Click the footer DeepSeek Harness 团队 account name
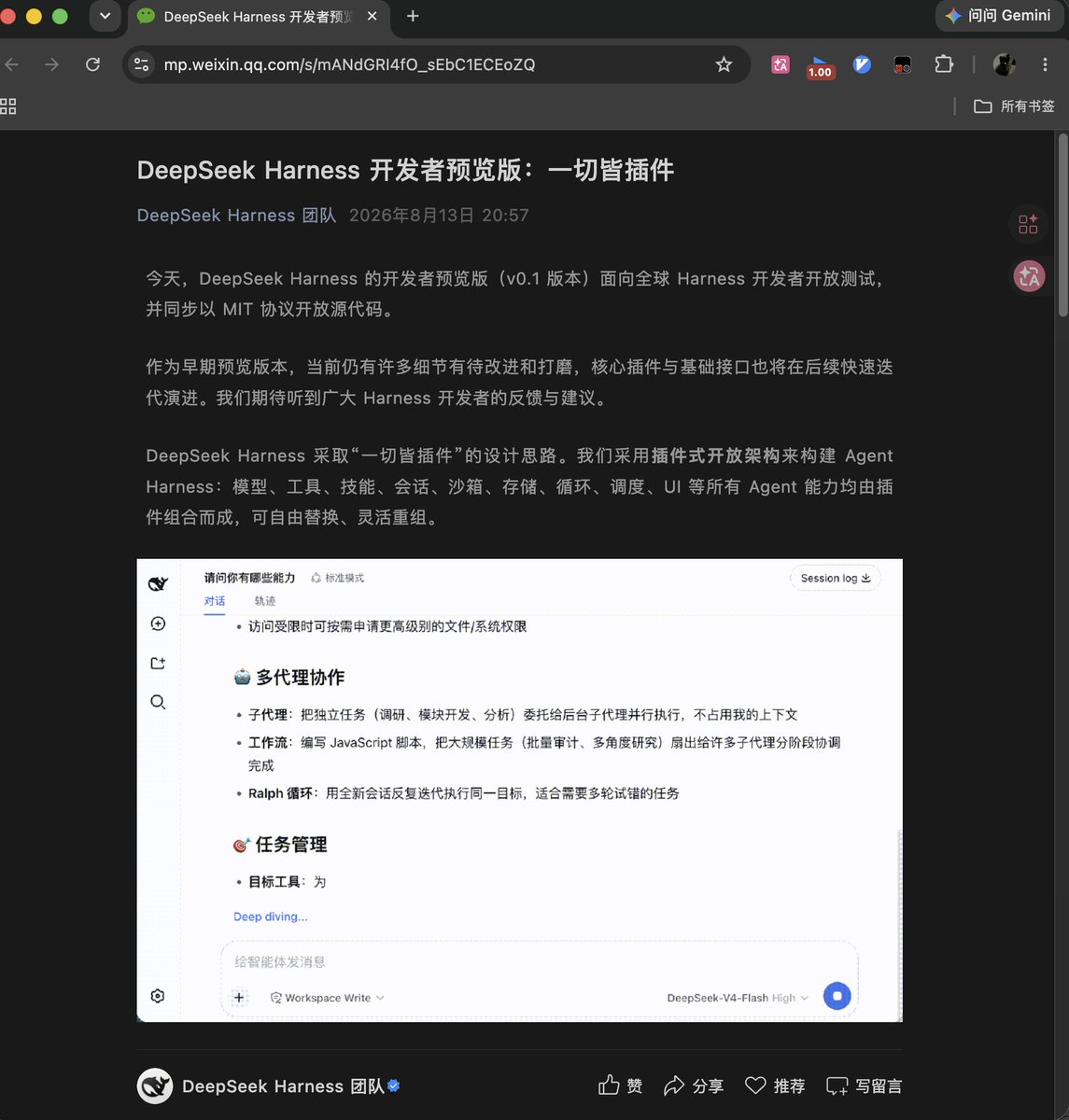Viewport: 1069px width, 1120px height. click(283, 1086)
